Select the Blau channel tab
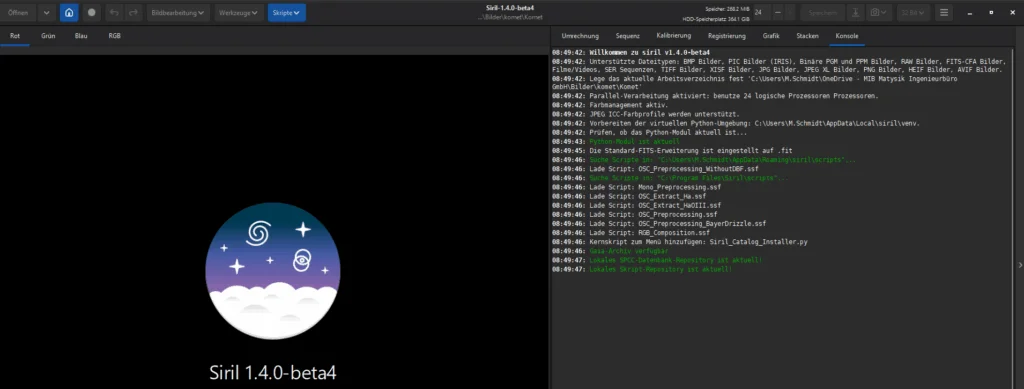The height and width of the screenshot is (389, 1024). click(81, 36)
